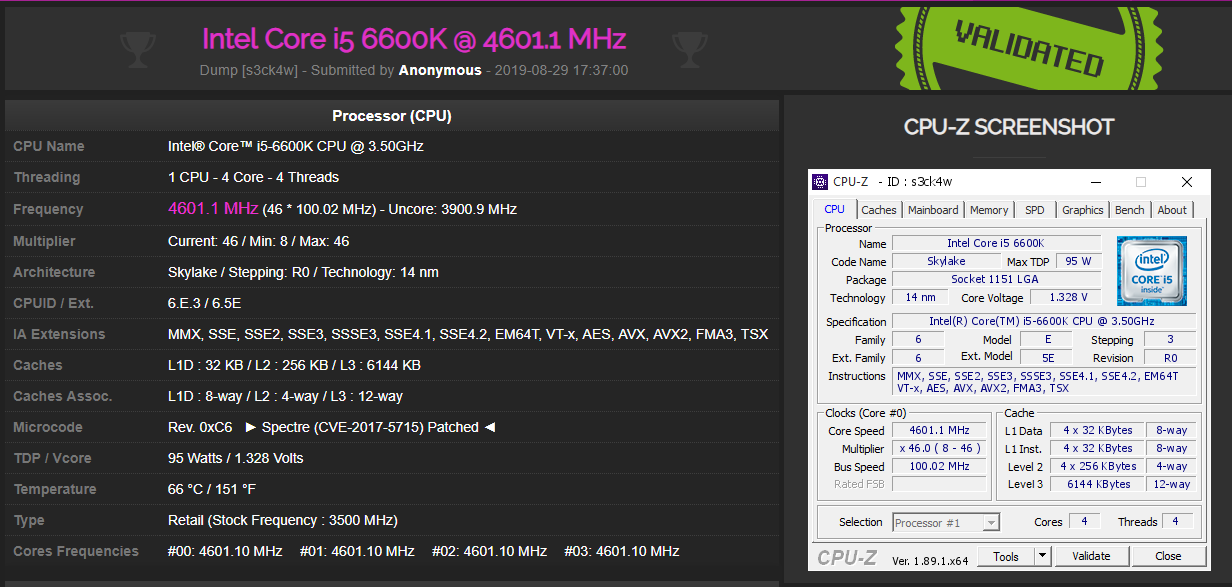Click the pink 4601.1 MHz frequency value
The height and width of the screenshot is (587, 1232).
coord(213,208)
